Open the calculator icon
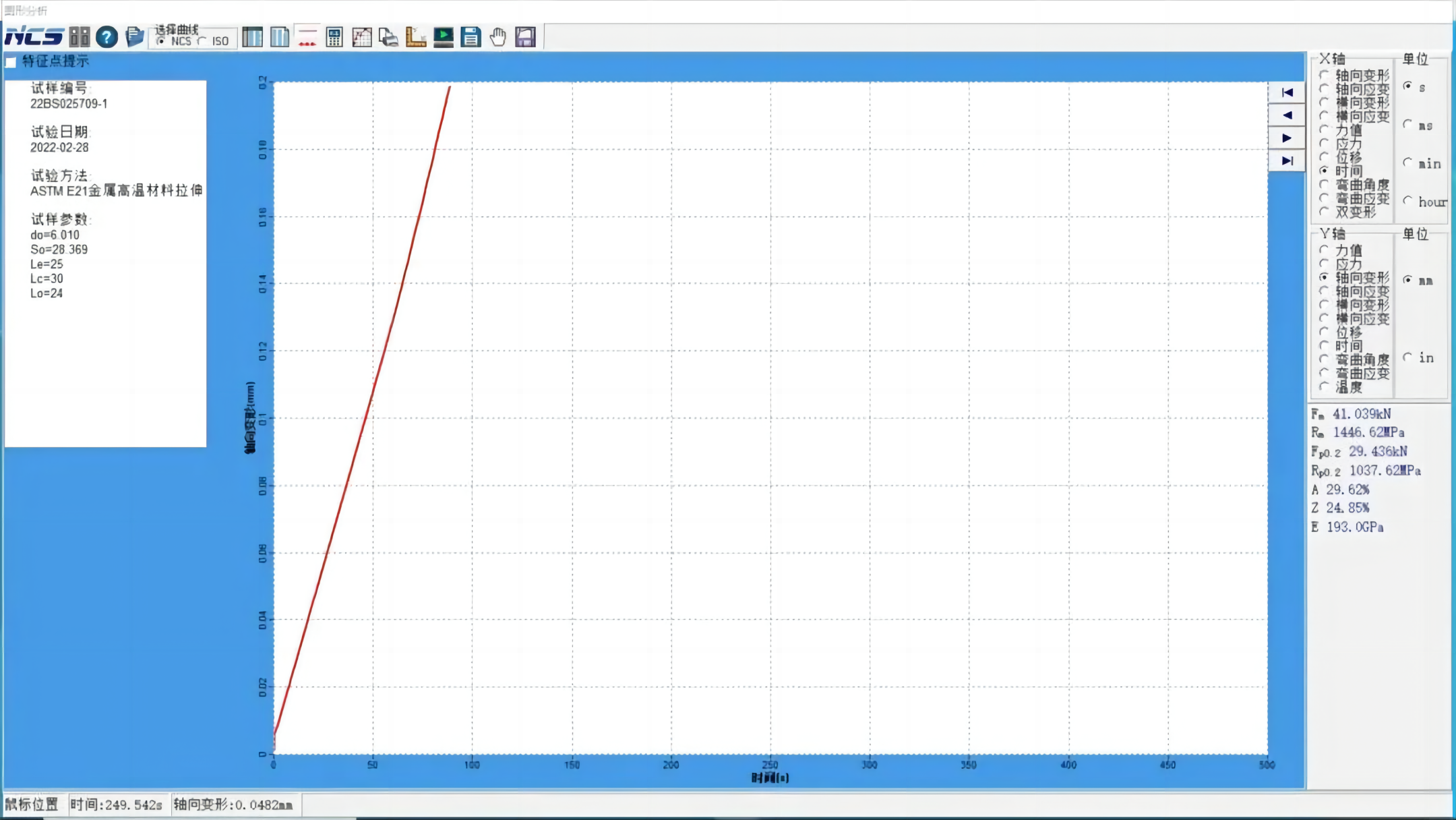Screen dimensions: 1456x820 tap(334, 36)
